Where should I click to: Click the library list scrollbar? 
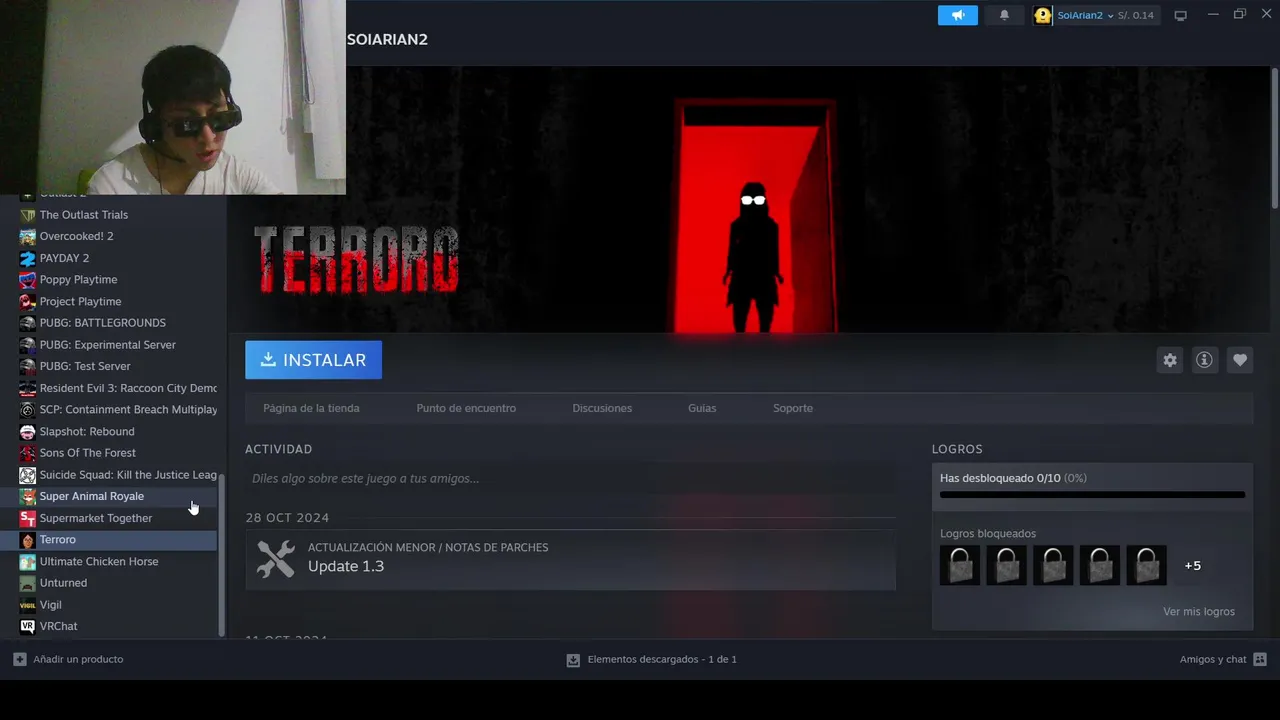click(222, 555)
